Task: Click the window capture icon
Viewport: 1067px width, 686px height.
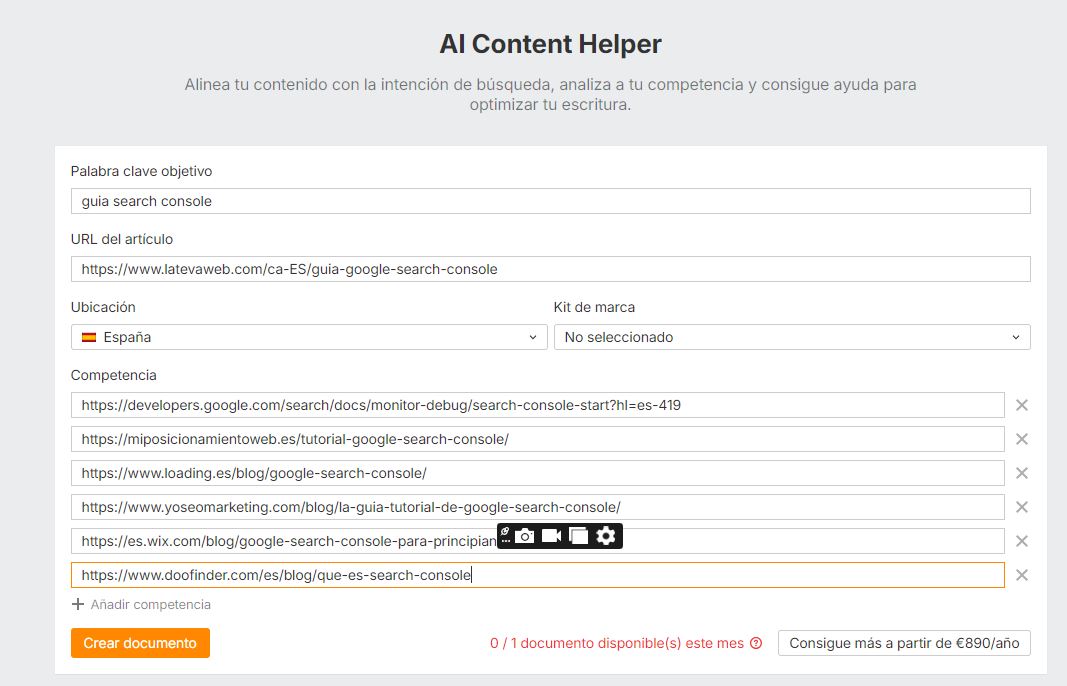Action: click(580, 537)
